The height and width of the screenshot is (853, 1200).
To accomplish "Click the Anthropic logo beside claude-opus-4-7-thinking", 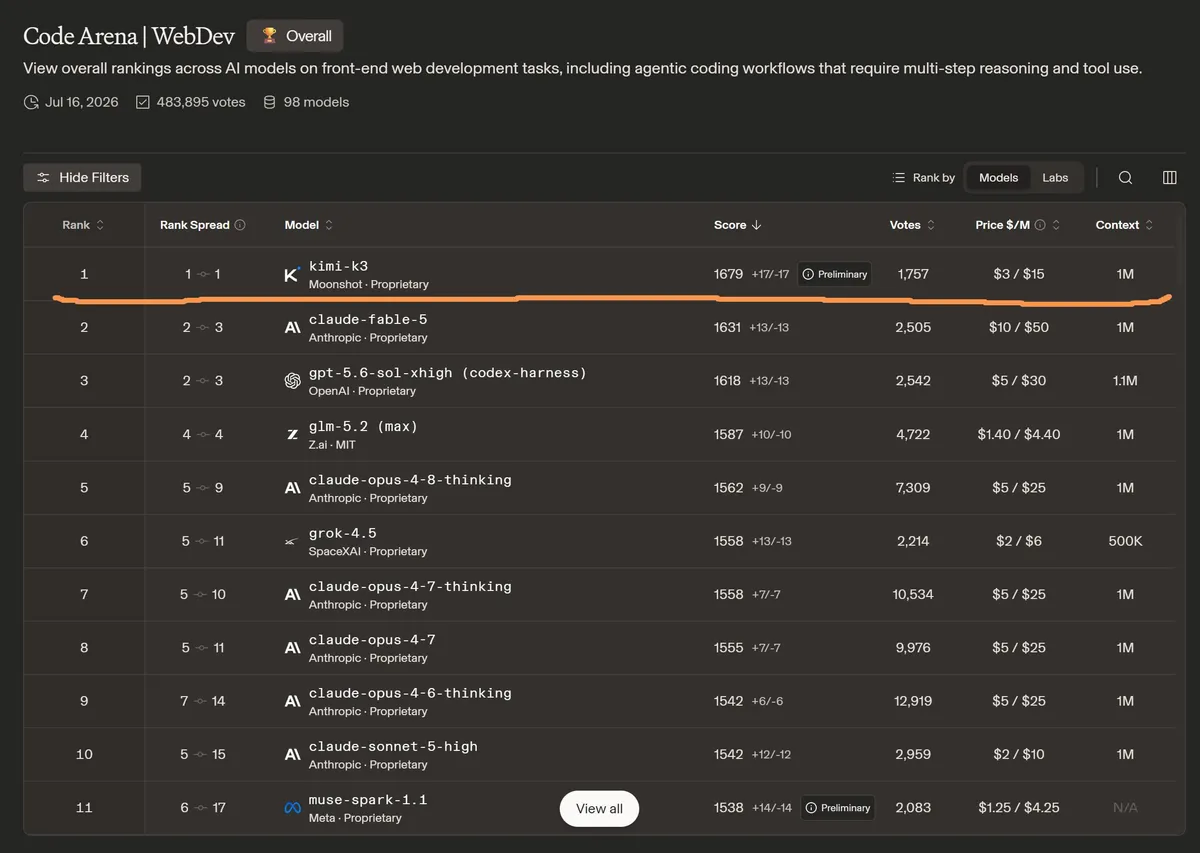I will point(292,594).
